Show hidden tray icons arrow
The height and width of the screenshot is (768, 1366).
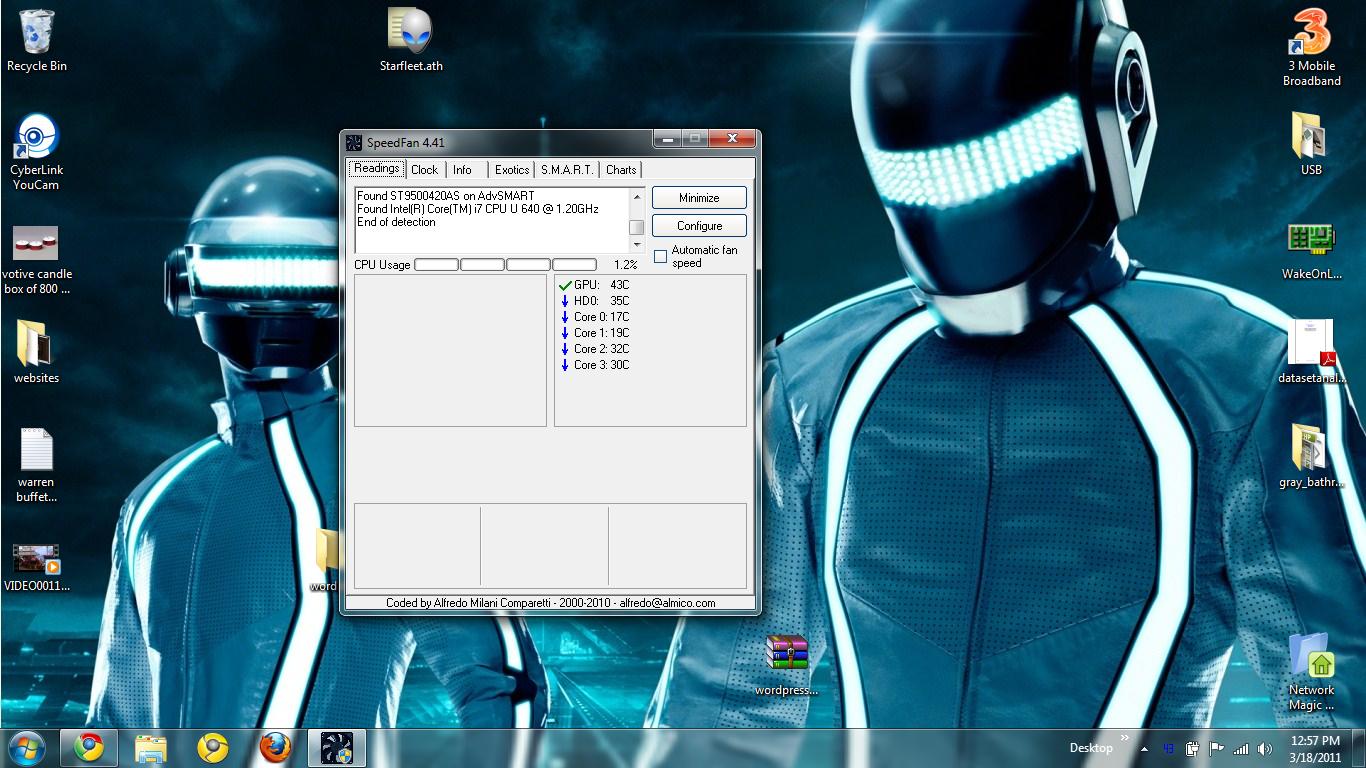pyautogui.click(x=1144, y=748)
